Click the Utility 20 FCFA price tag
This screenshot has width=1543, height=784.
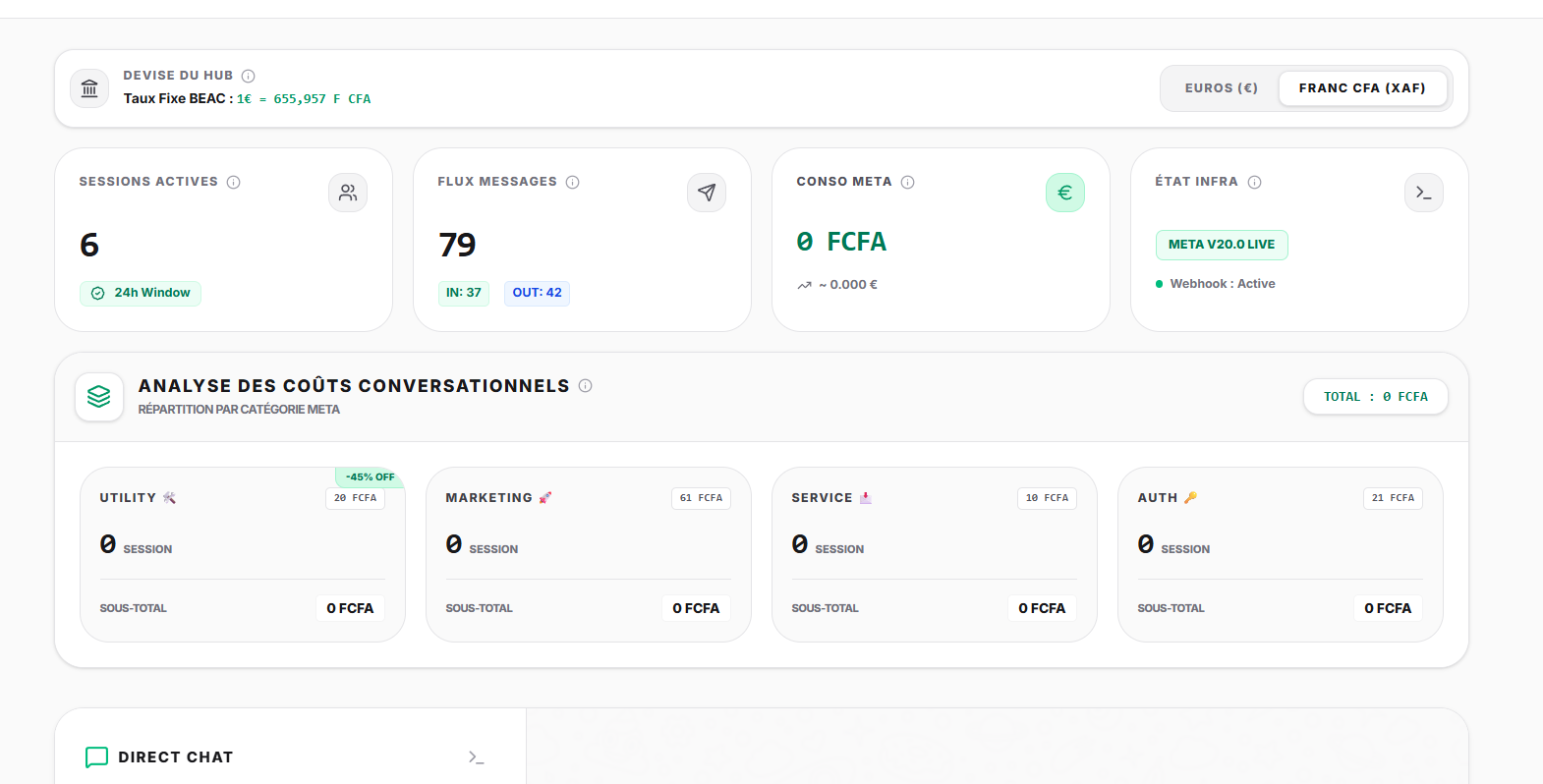(355, 498)
